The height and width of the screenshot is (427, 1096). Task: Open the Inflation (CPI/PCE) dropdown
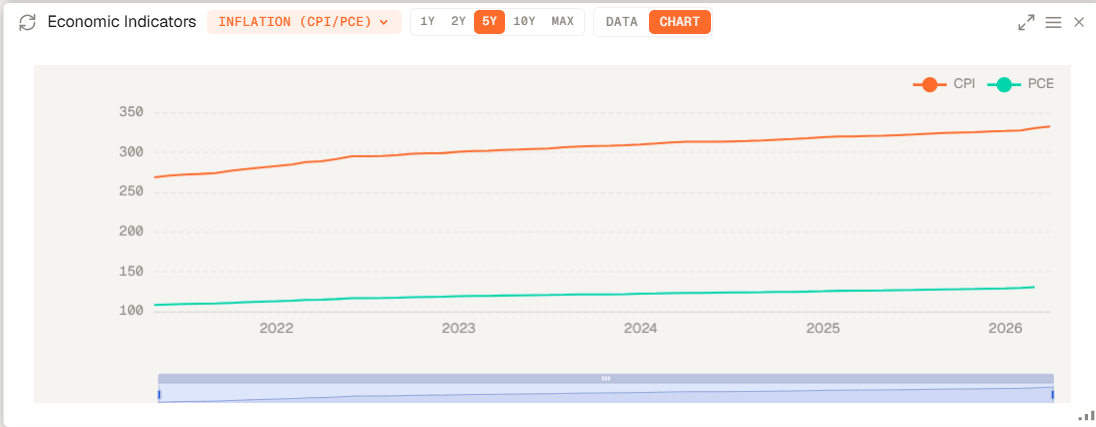pyautogui.click(x=304, y=22)
